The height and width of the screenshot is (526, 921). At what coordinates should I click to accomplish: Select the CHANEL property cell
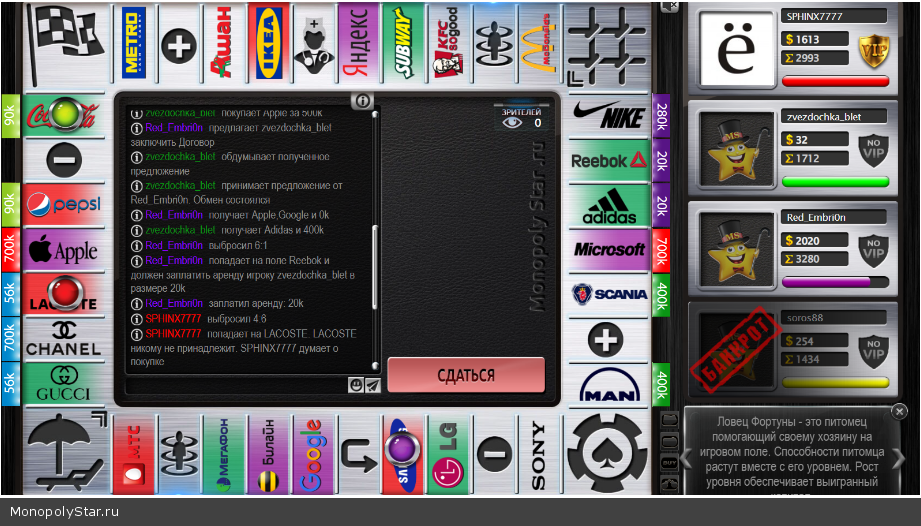point(64,339)
